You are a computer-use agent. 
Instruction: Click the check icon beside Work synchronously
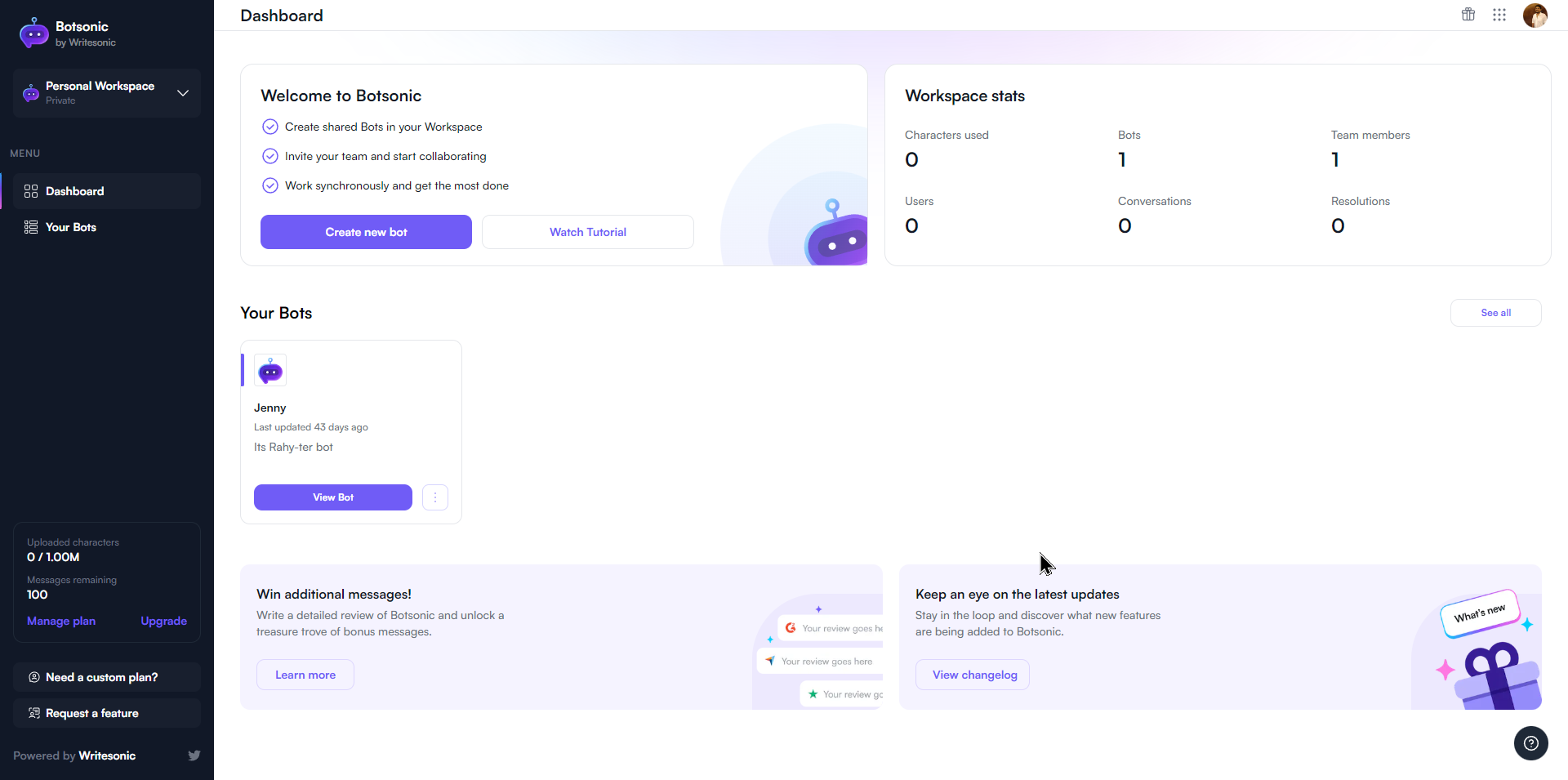(270, 185)
